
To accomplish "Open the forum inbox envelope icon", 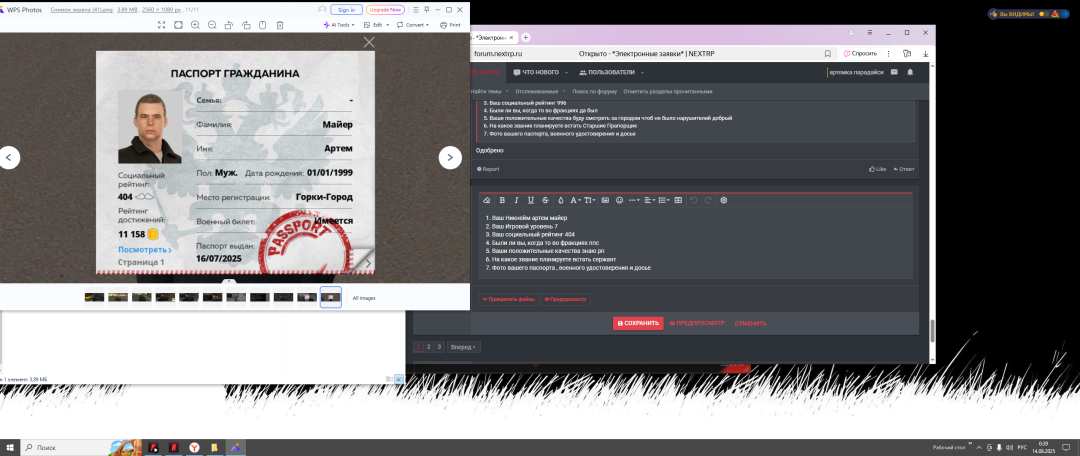I will (x=894, y=72).
